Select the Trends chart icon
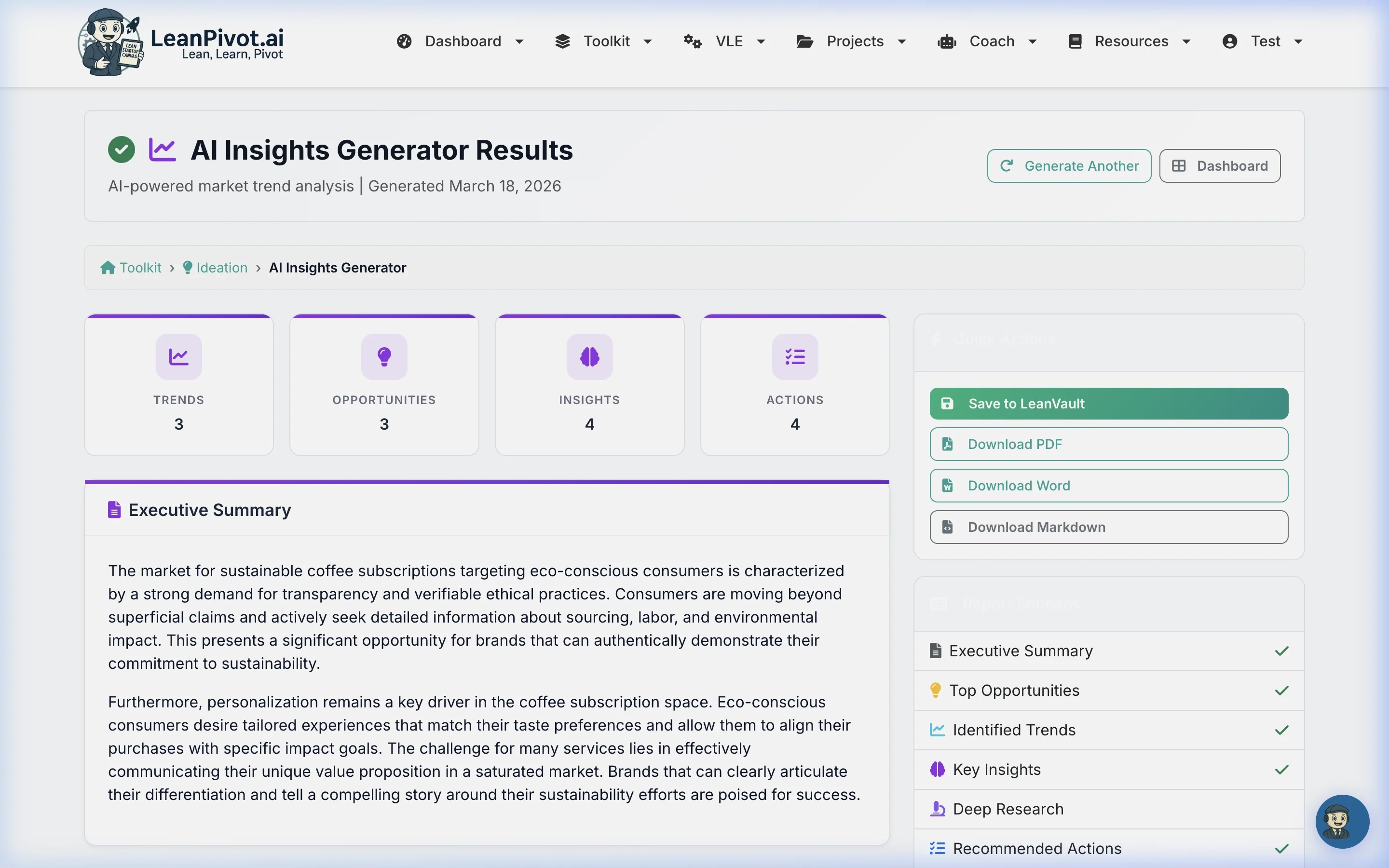Image resolution: width=1389 pixels, height=868 pixels. coord(178,356)
